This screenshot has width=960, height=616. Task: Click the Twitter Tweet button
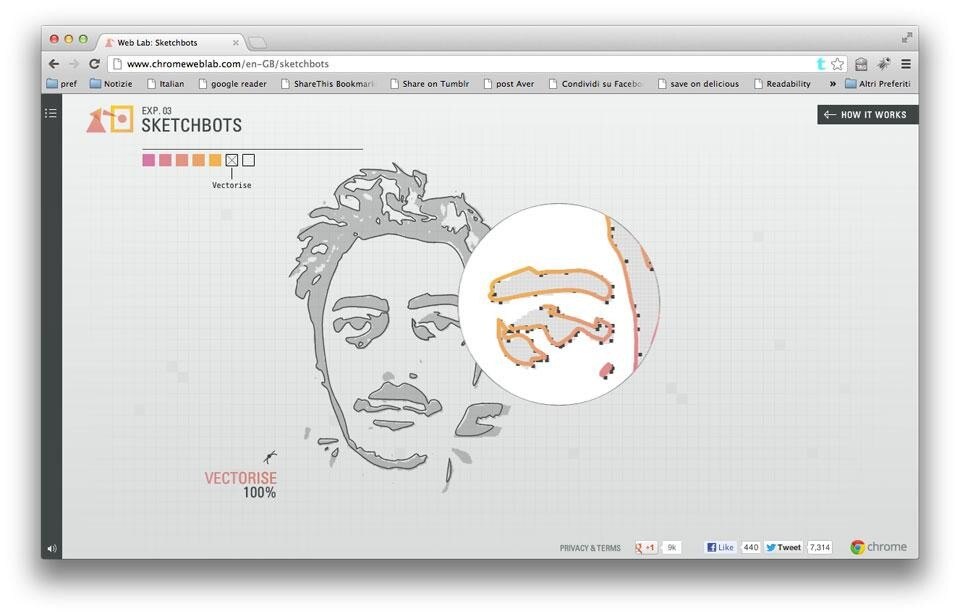pos(784,548)
